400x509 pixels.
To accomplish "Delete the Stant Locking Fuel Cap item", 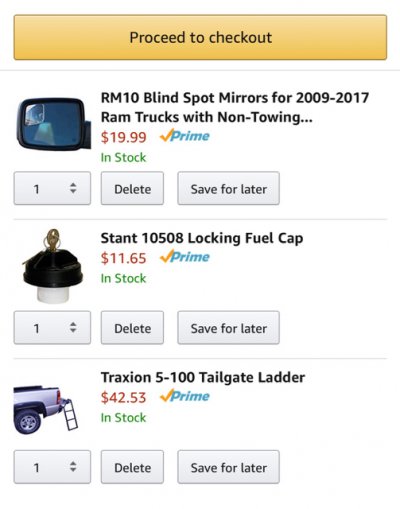I will (x=132, y=328).
